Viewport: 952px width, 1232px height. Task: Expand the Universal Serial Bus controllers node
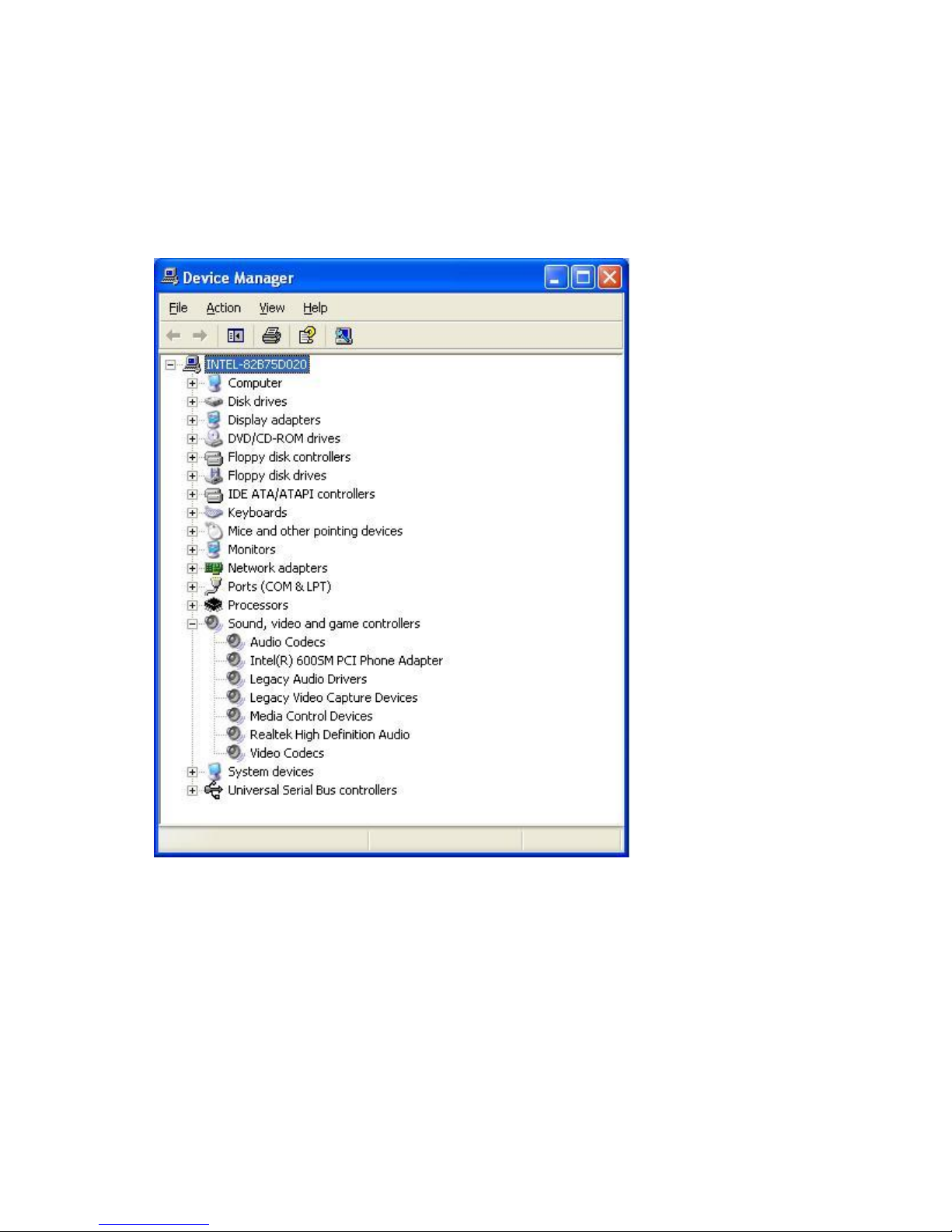tap(192, 791)
